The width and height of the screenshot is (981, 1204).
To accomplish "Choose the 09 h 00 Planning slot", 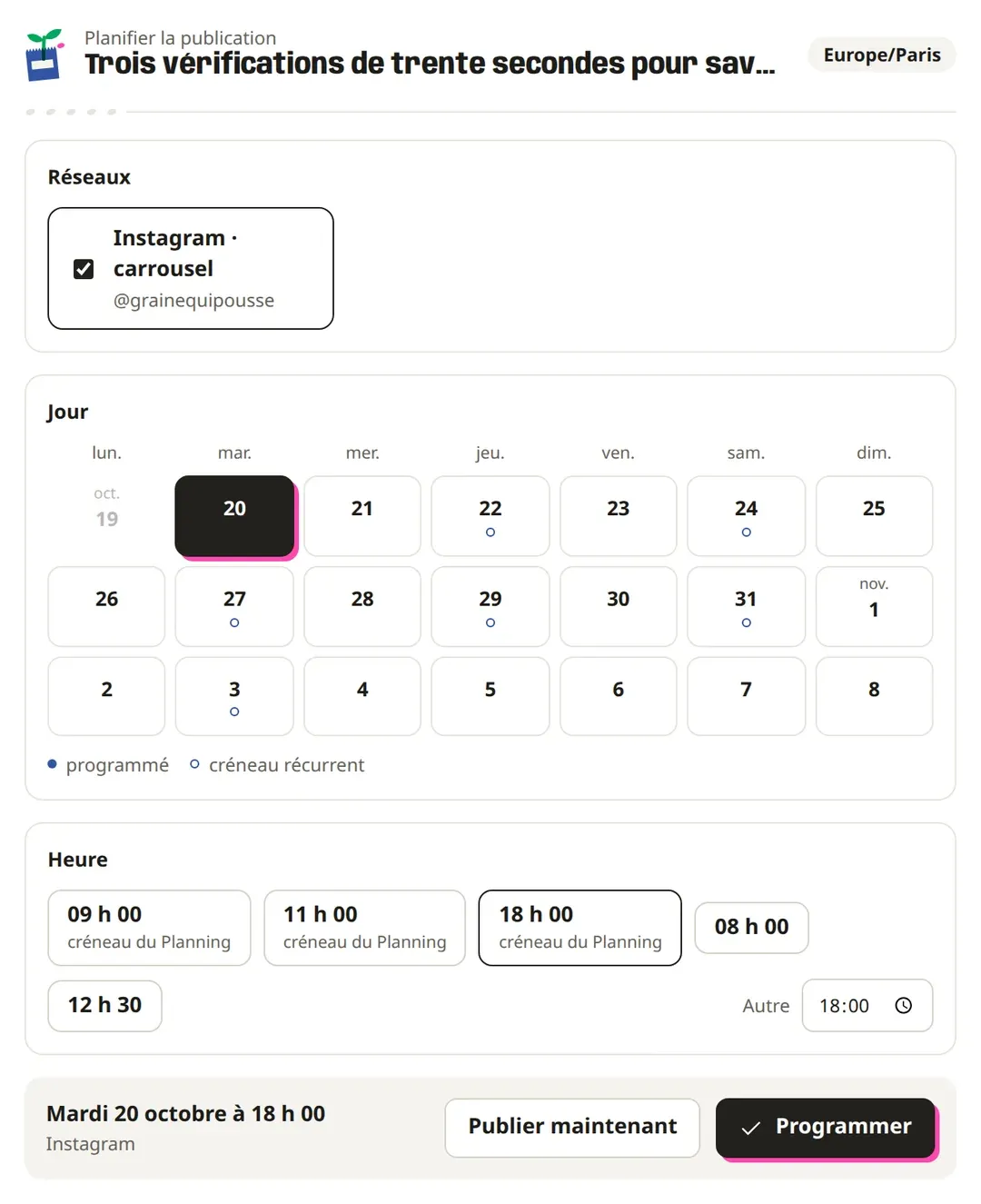I will 149,928.
